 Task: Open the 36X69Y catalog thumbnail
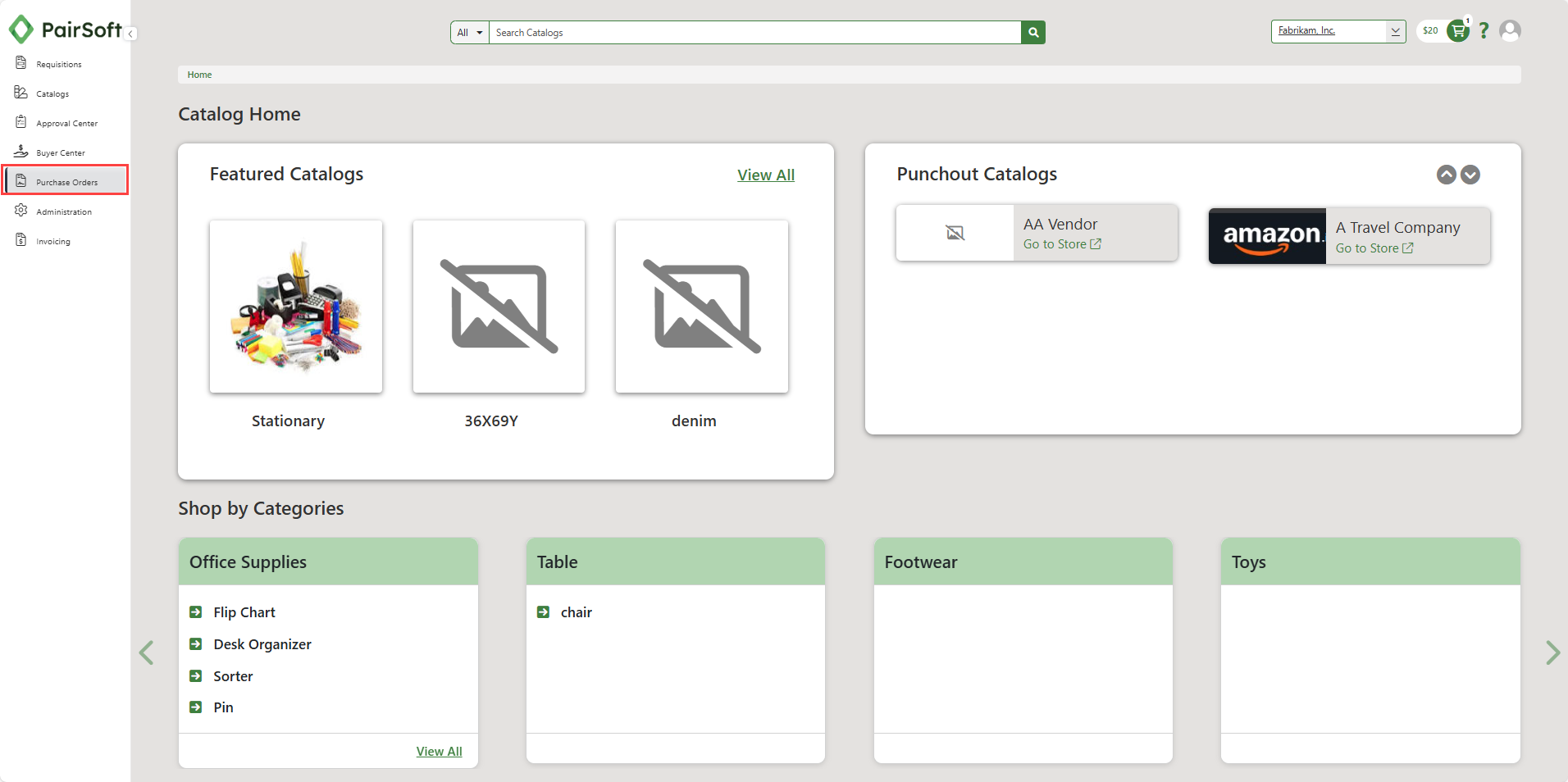coord(499,307)
